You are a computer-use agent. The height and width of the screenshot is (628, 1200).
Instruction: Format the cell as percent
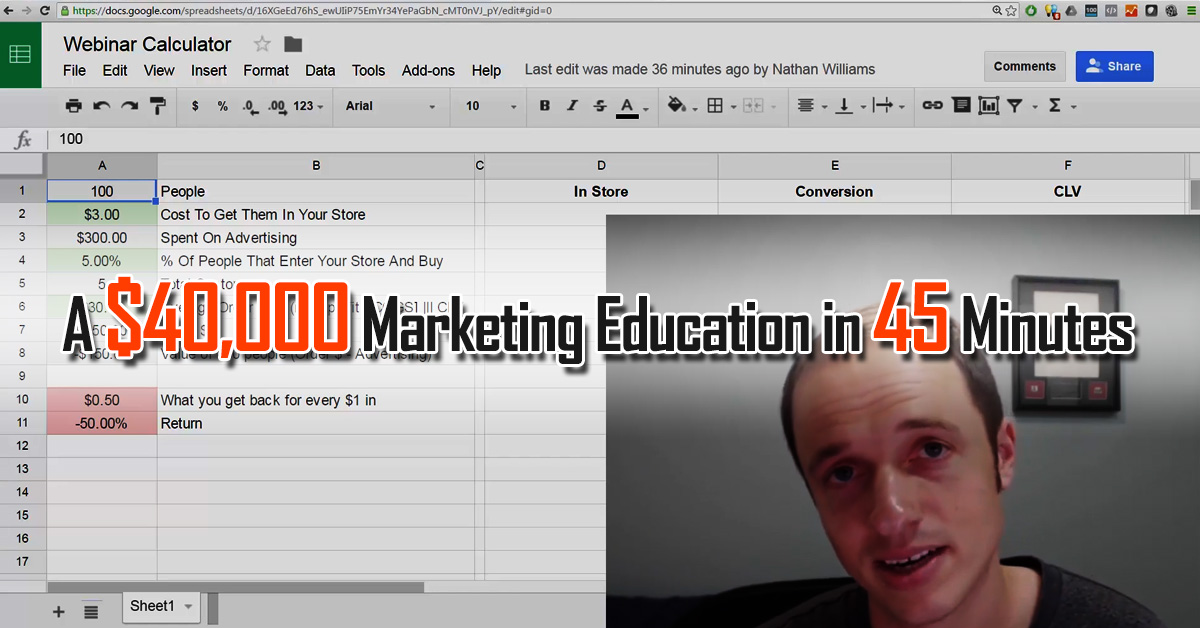222,106
